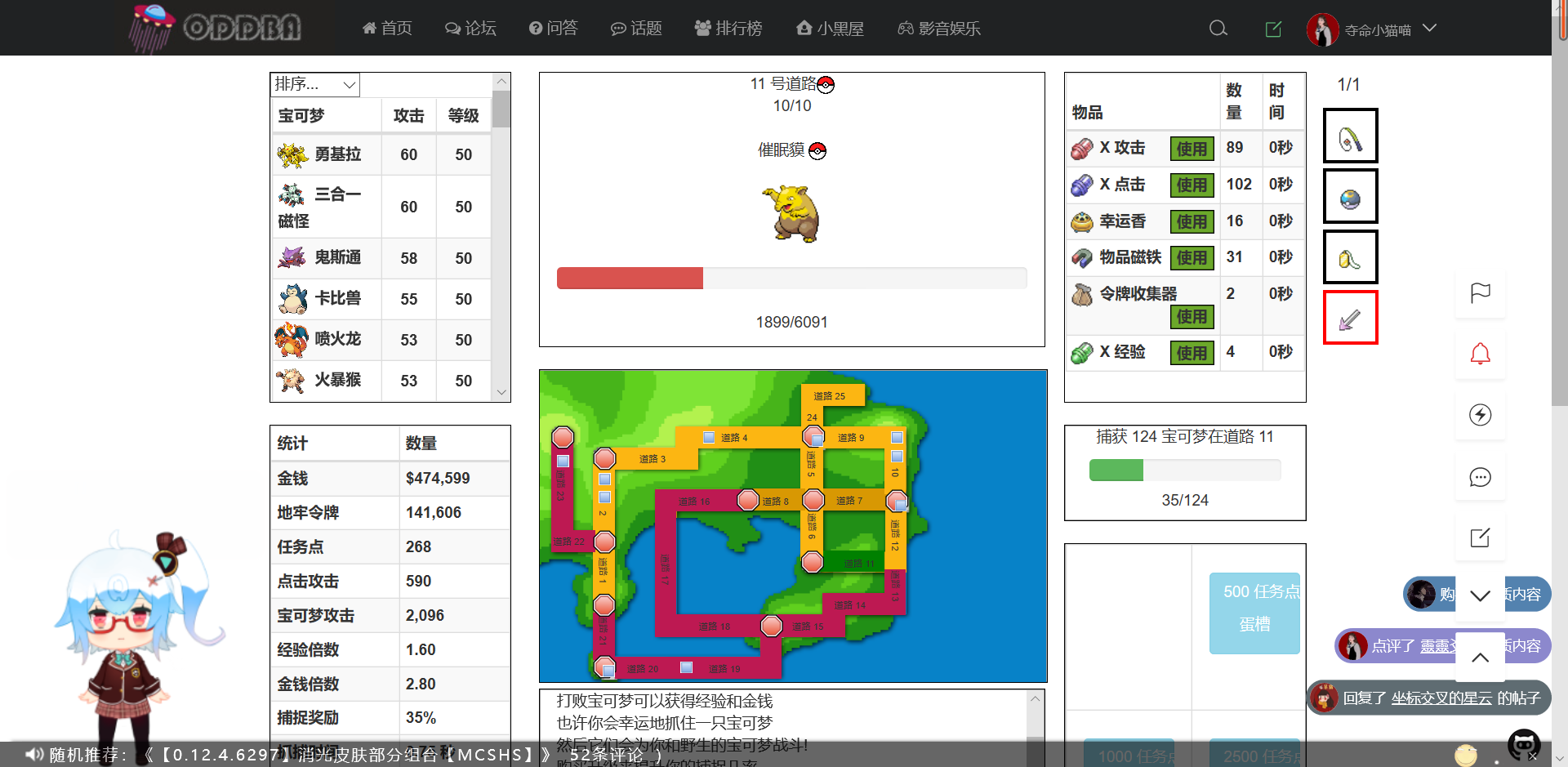Click the enemy red health bar
Viewport: 1568px width, 767px height.
coord(630,279)
